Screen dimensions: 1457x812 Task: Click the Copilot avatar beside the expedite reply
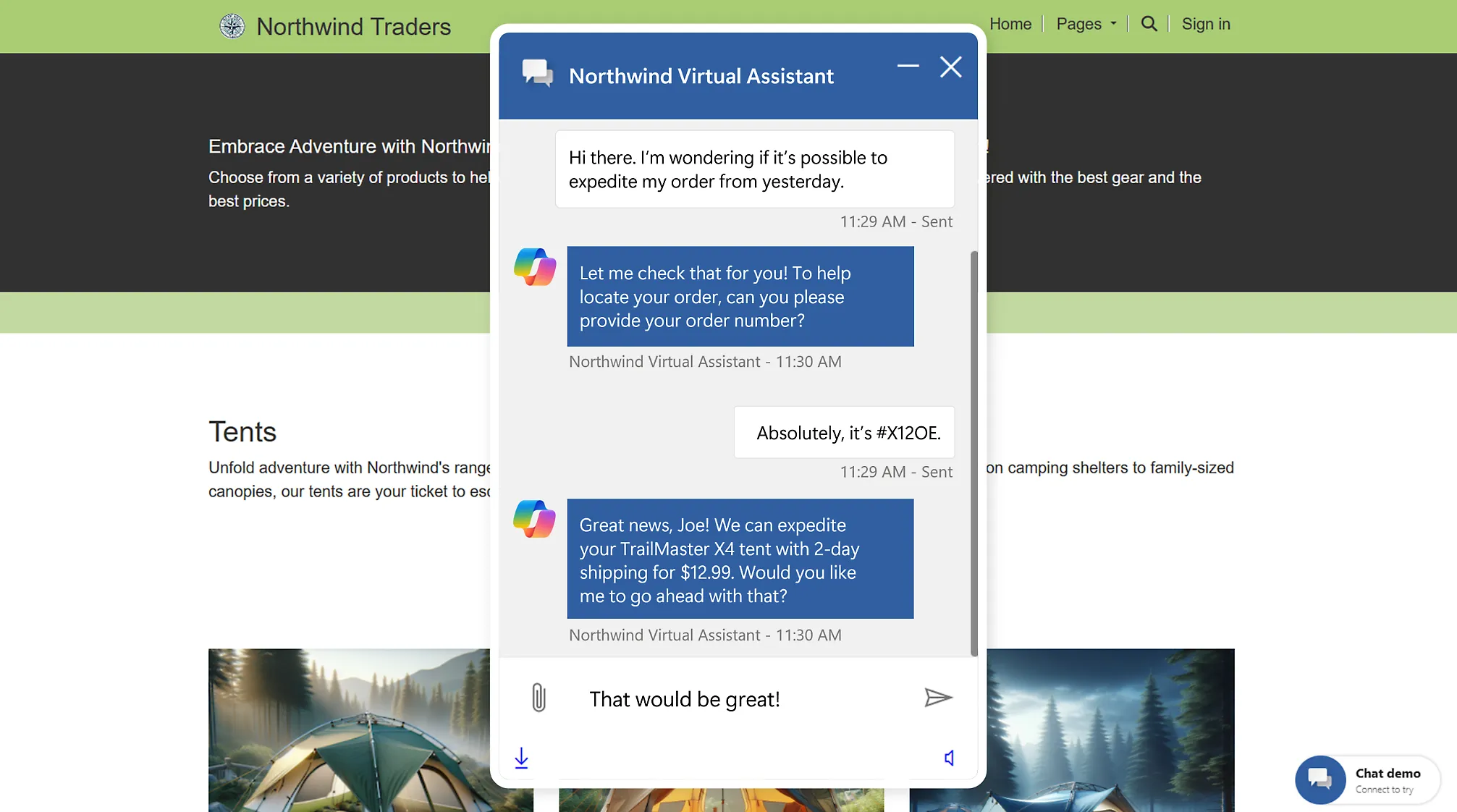534,519
